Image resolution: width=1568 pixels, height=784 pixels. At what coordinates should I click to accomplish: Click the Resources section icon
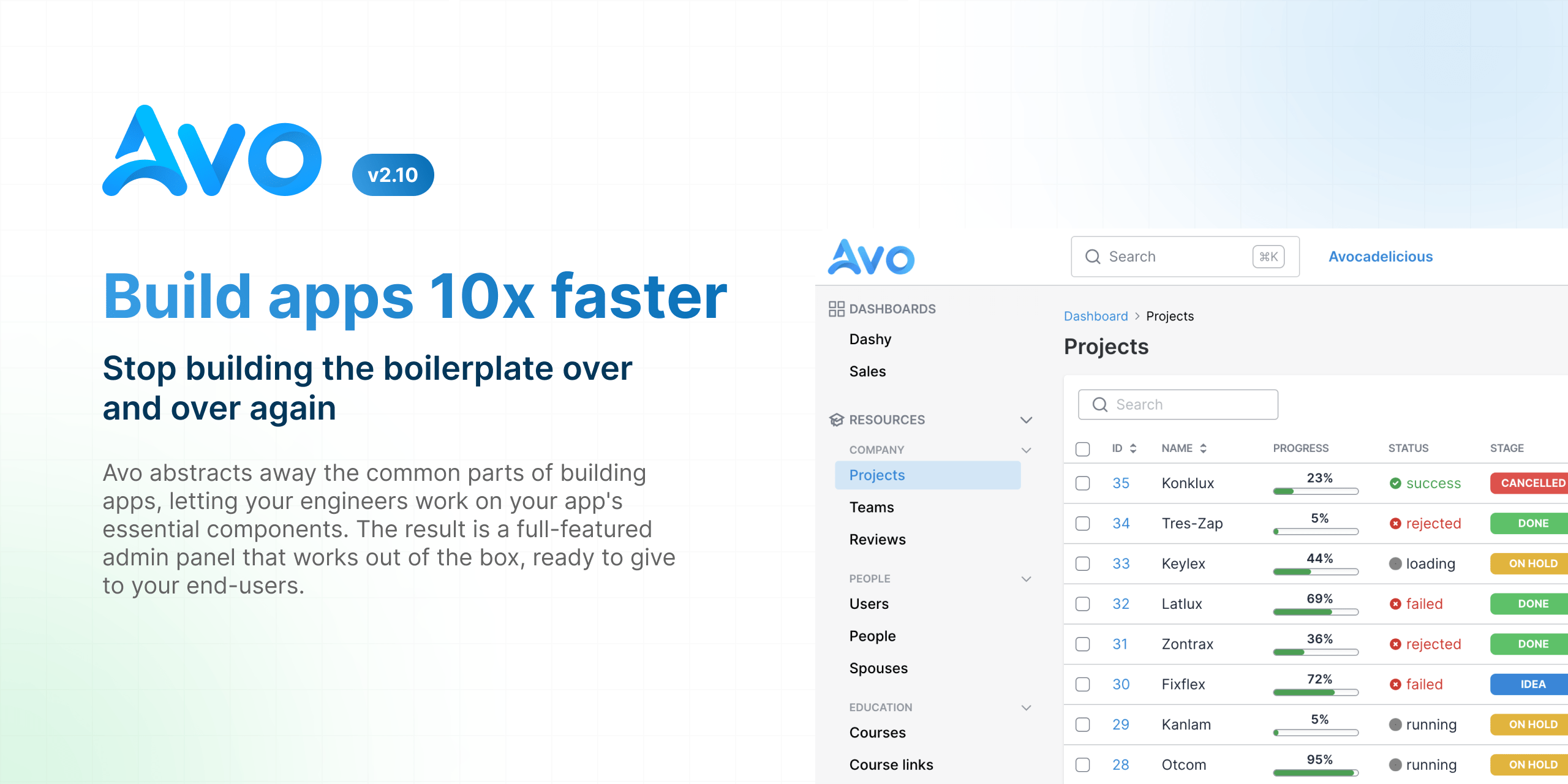[x=837, y=420]
